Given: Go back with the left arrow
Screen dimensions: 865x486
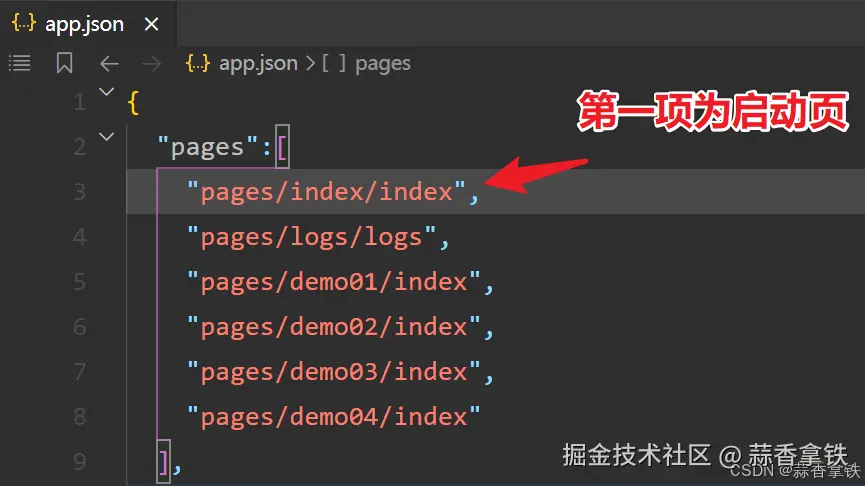Looking at the screenshot, I should (x=109, y=64).
